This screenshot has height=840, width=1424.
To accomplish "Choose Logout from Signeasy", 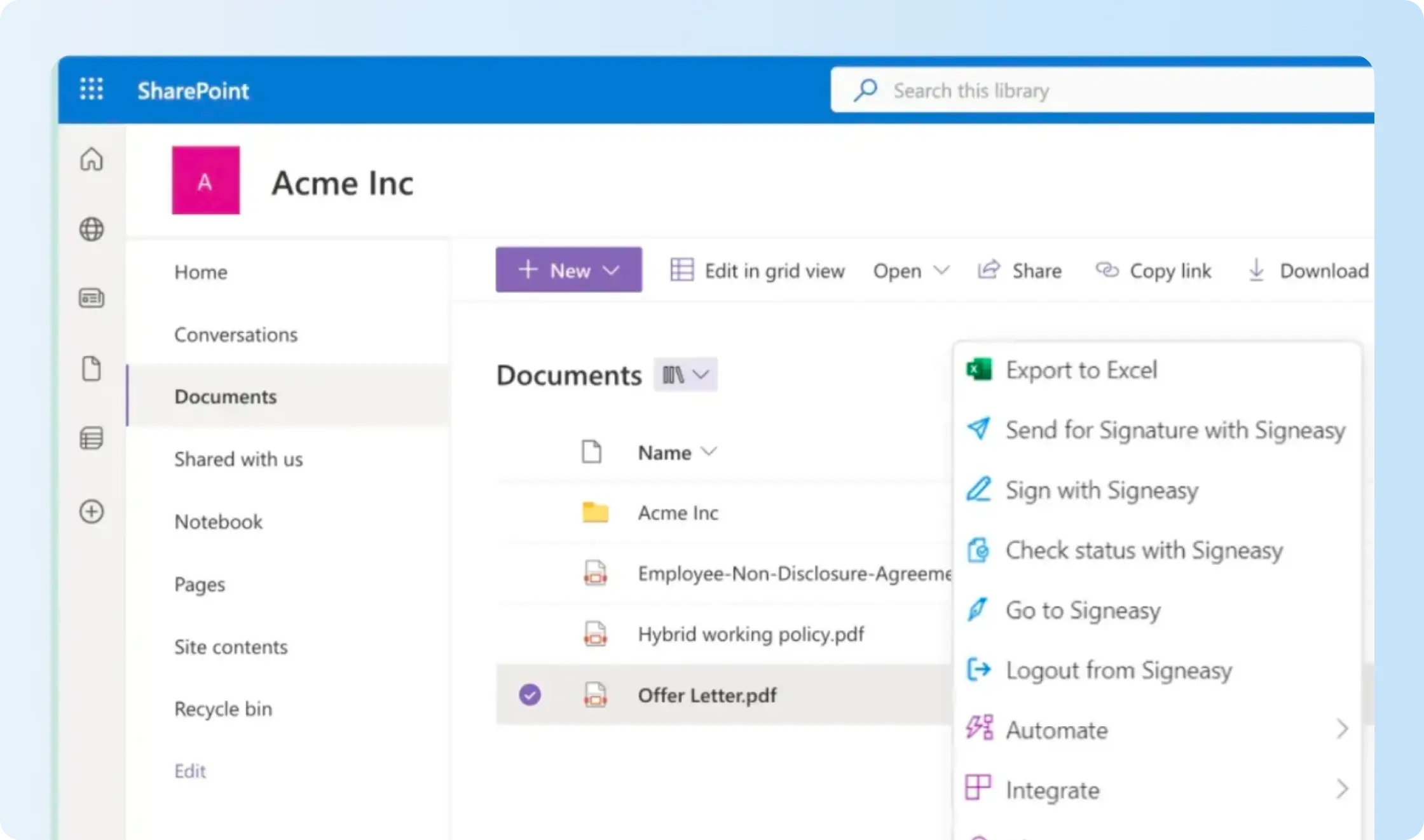I will tap(1157, 670).
